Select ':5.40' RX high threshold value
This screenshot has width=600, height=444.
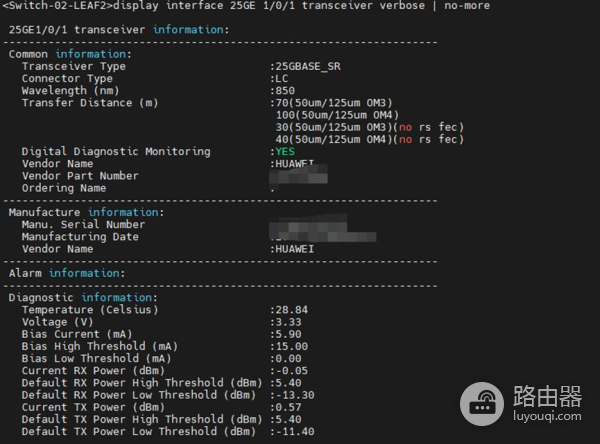click(x=286, y=383)
